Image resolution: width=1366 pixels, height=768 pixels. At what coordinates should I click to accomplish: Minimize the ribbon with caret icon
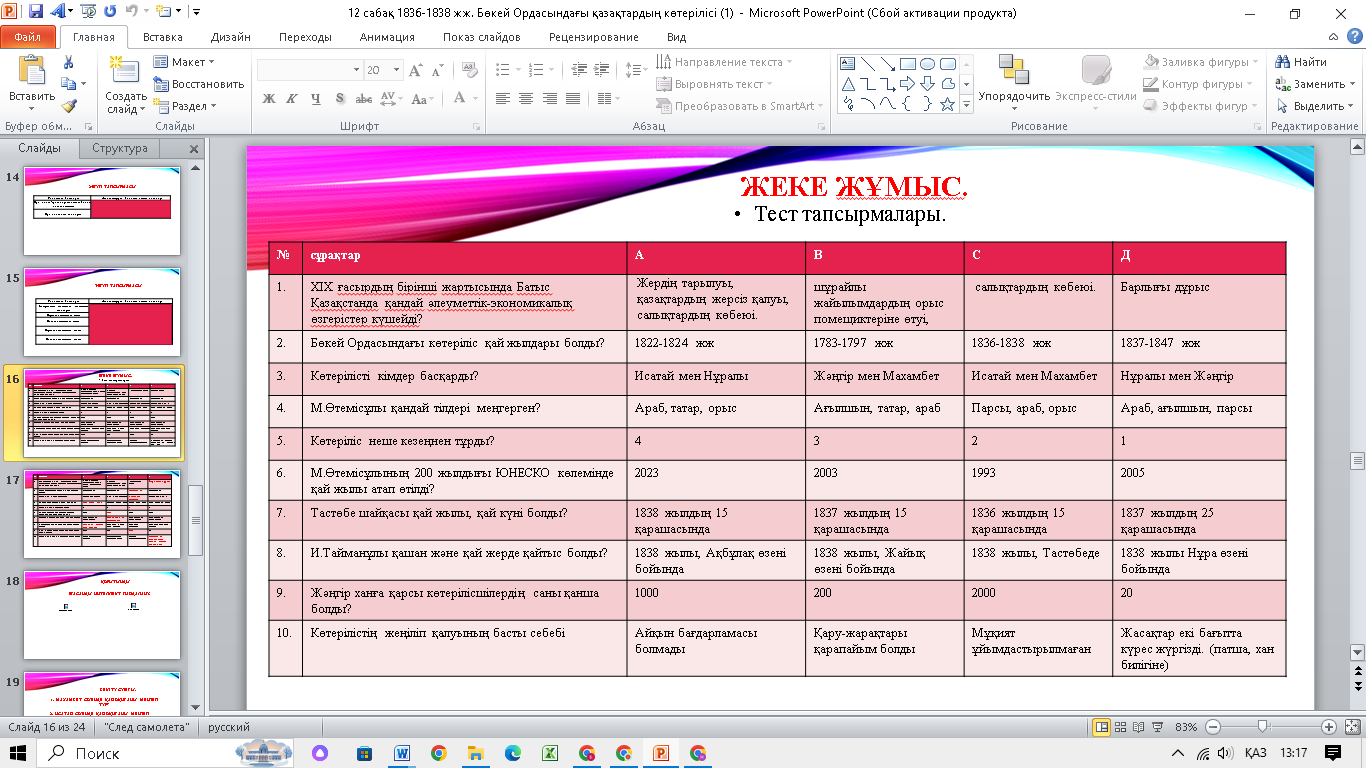(x=1334, y=37)
